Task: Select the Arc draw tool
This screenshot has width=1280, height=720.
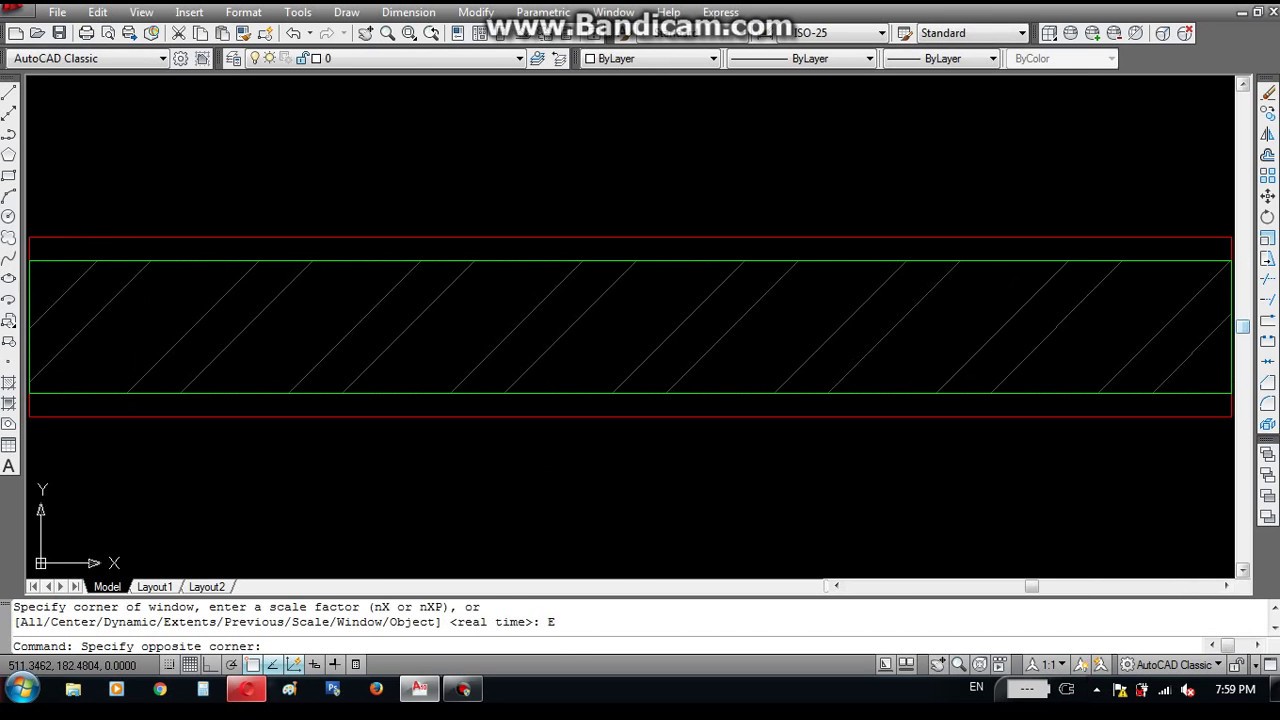Action: [x=9, y=196]
